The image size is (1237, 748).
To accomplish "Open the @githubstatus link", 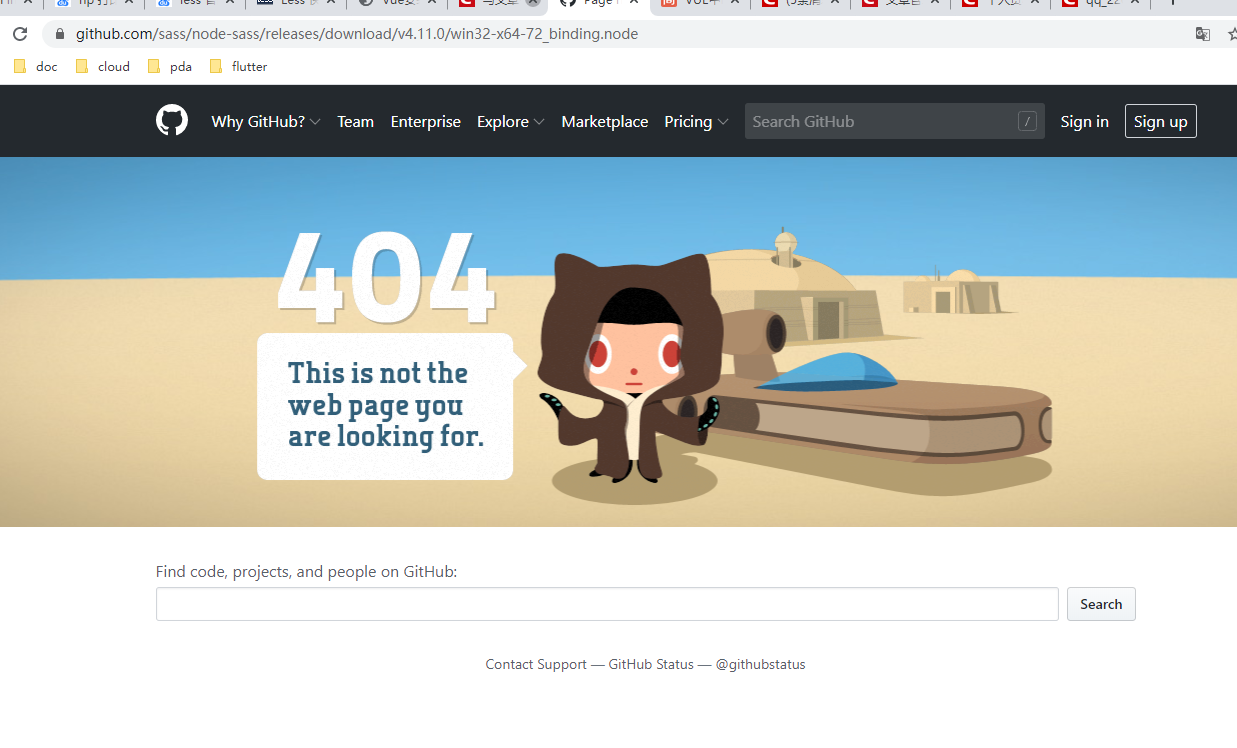I will click(760, 664).
